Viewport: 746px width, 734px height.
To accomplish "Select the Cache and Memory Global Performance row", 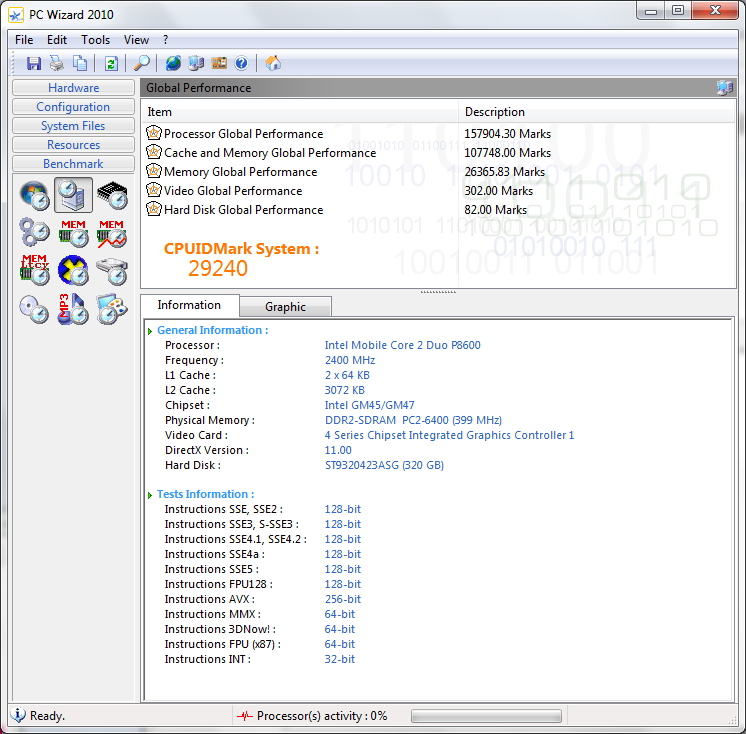I will coord(439,153).
